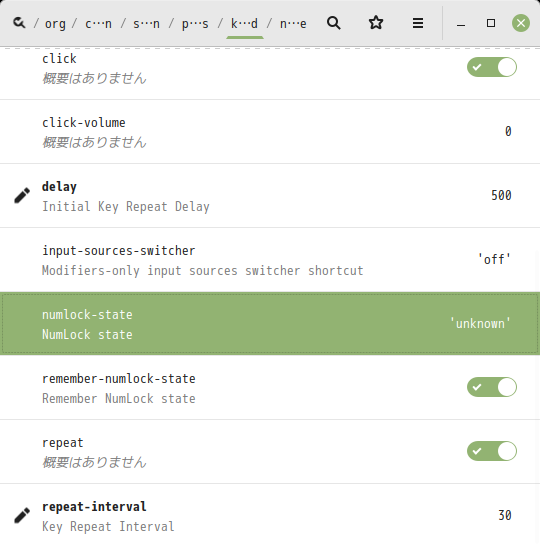Click the click key name
The width and height of the screenshot is (540, 547).
[x=59, y=58]
